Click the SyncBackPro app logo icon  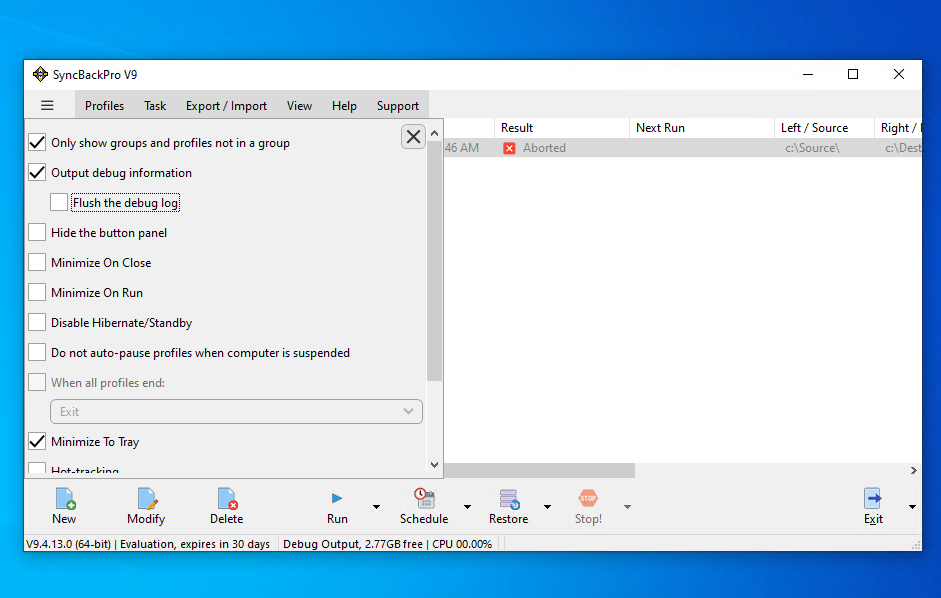point(40,74)
